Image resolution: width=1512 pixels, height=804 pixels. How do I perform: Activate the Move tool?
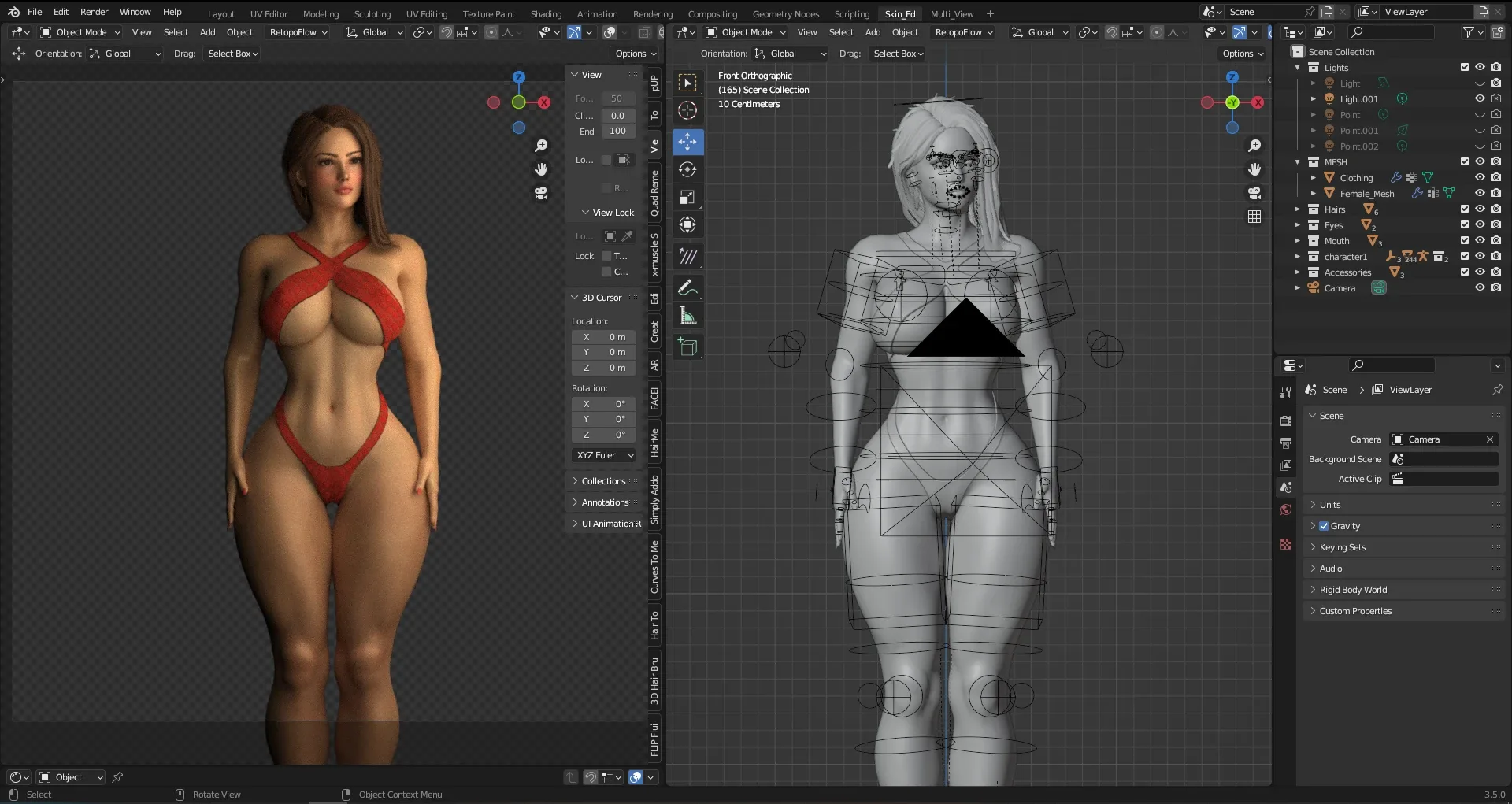[687, 142]
